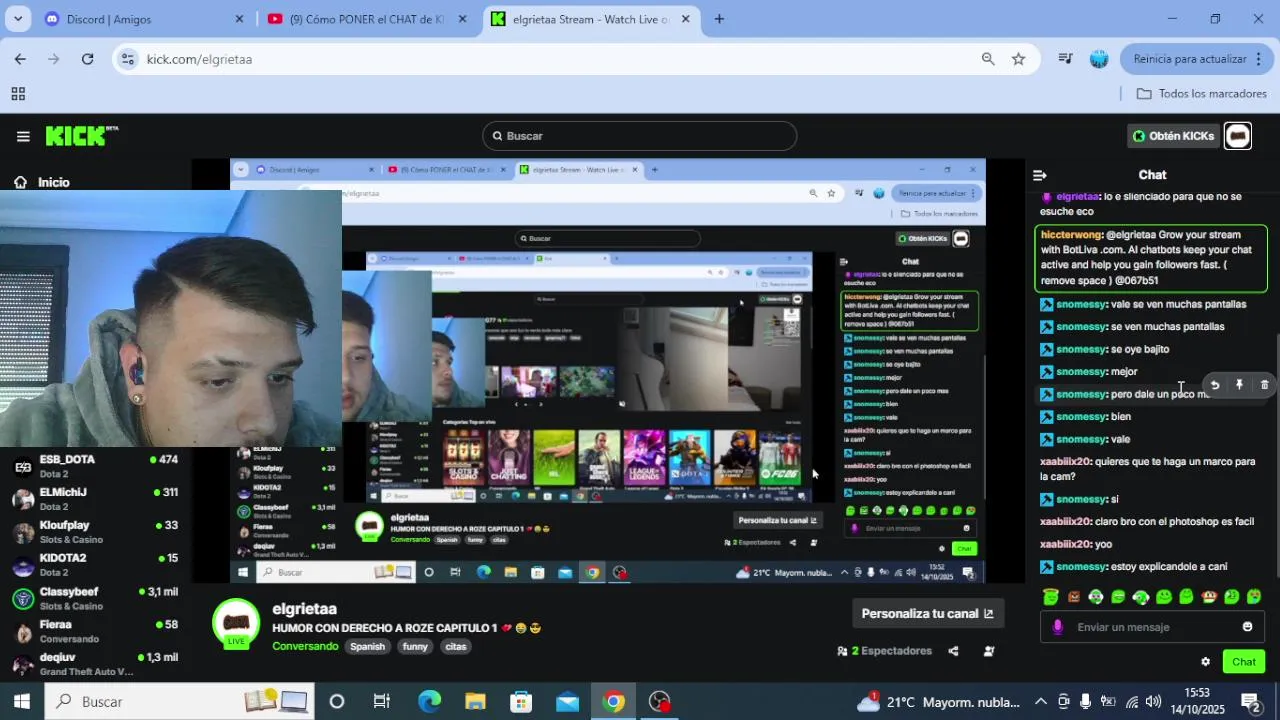Go to Inicio in the sidebar
Image resolution: width=1280 pixels, height=720 pixels.
click(42, 182)
